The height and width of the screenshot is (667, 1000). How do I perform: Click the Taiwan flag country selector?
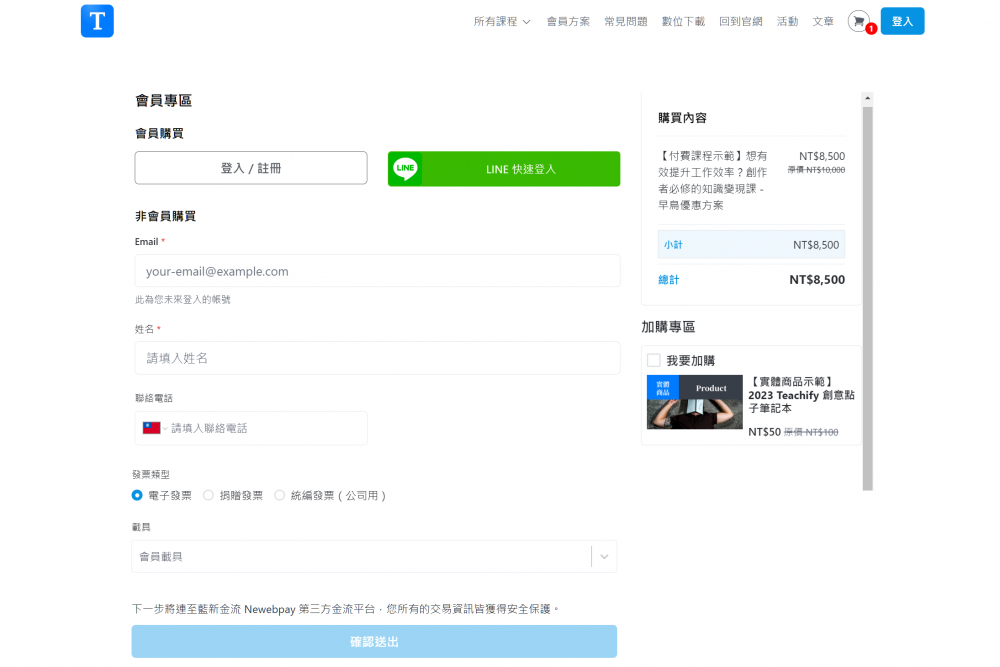click(x=152, y=428)
